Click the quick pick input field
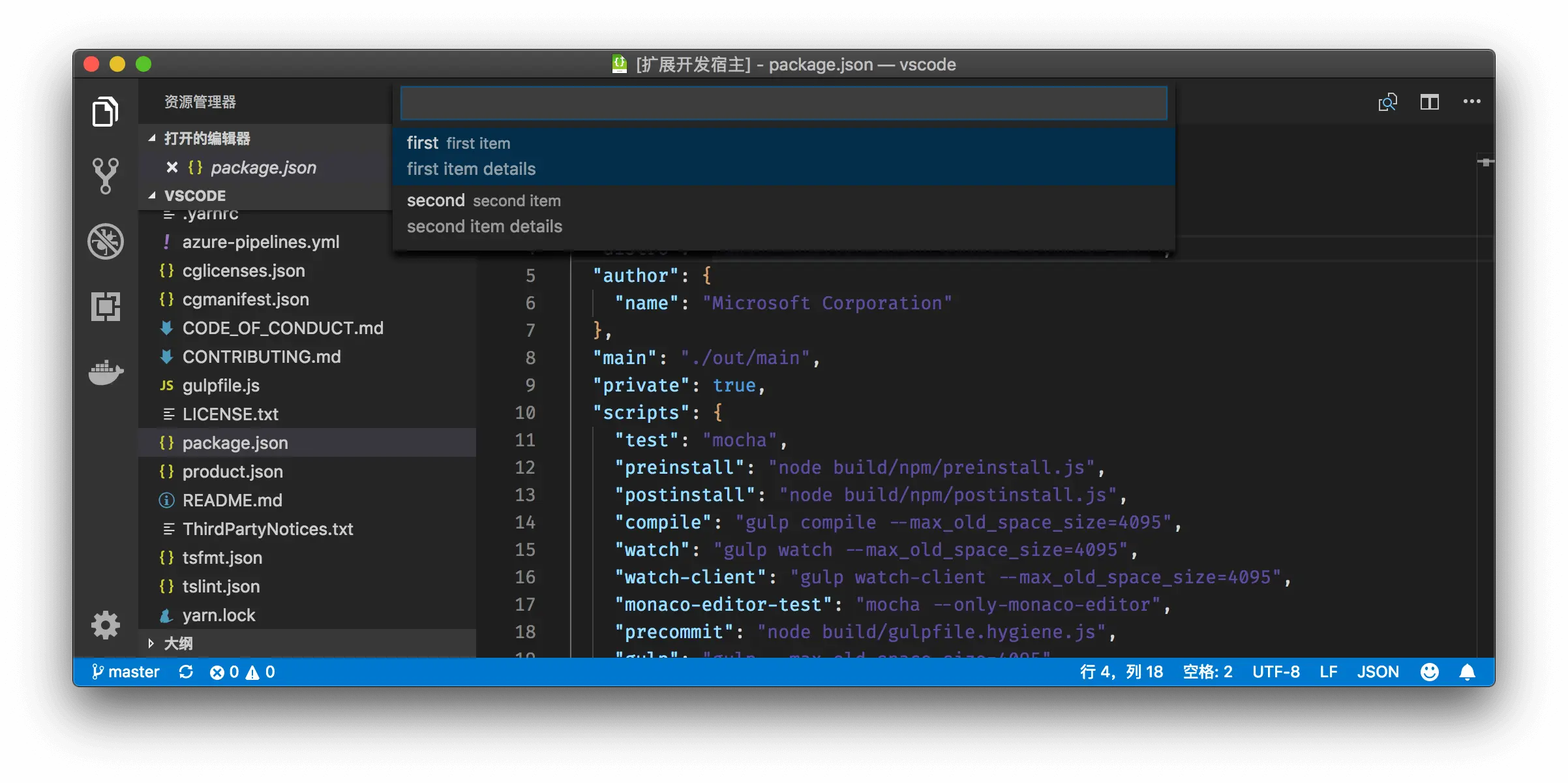 (x=783, y=103)
